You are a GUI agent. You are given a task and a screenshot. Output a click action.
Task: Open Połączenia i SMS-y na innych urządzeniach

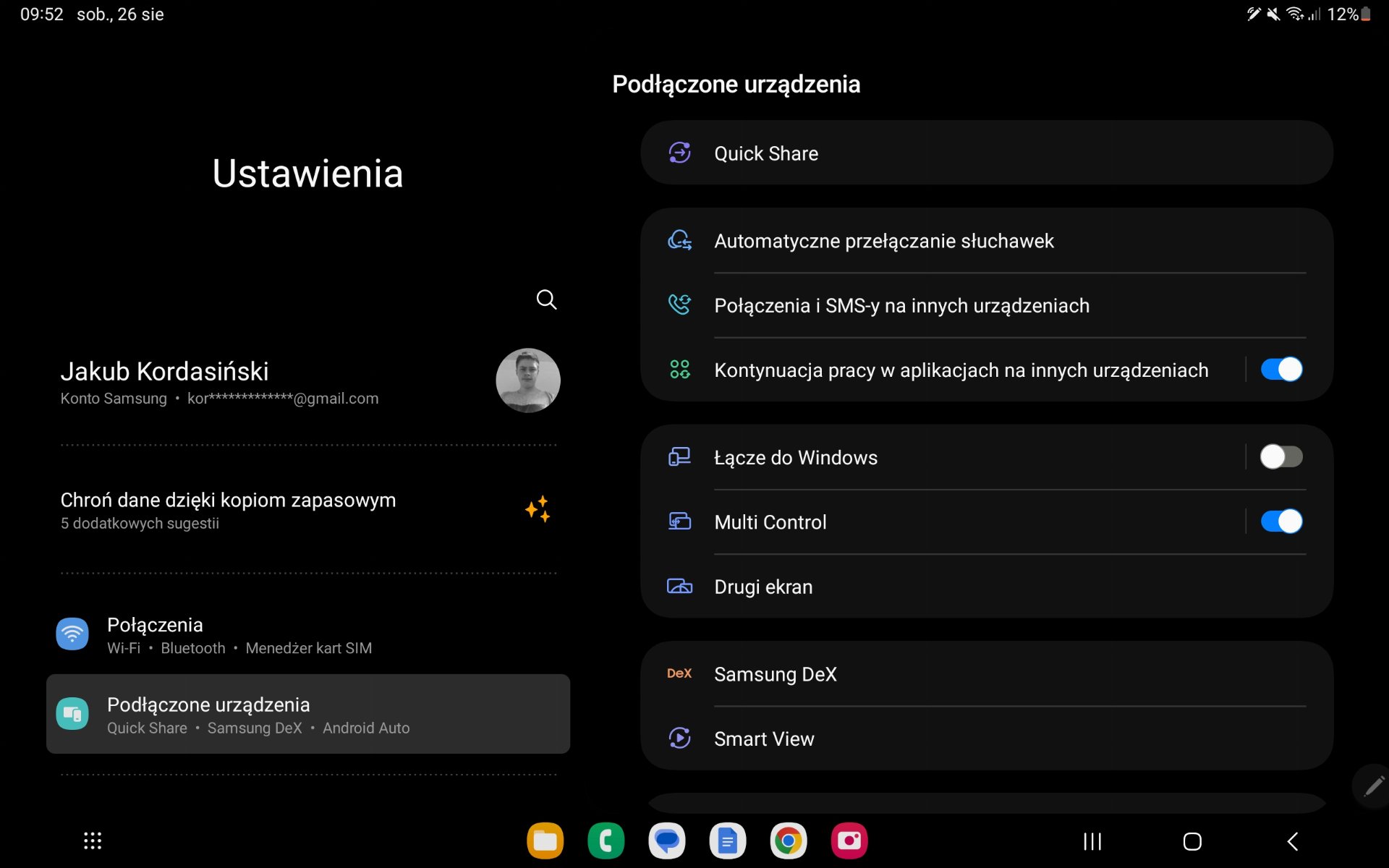[987, 305]
